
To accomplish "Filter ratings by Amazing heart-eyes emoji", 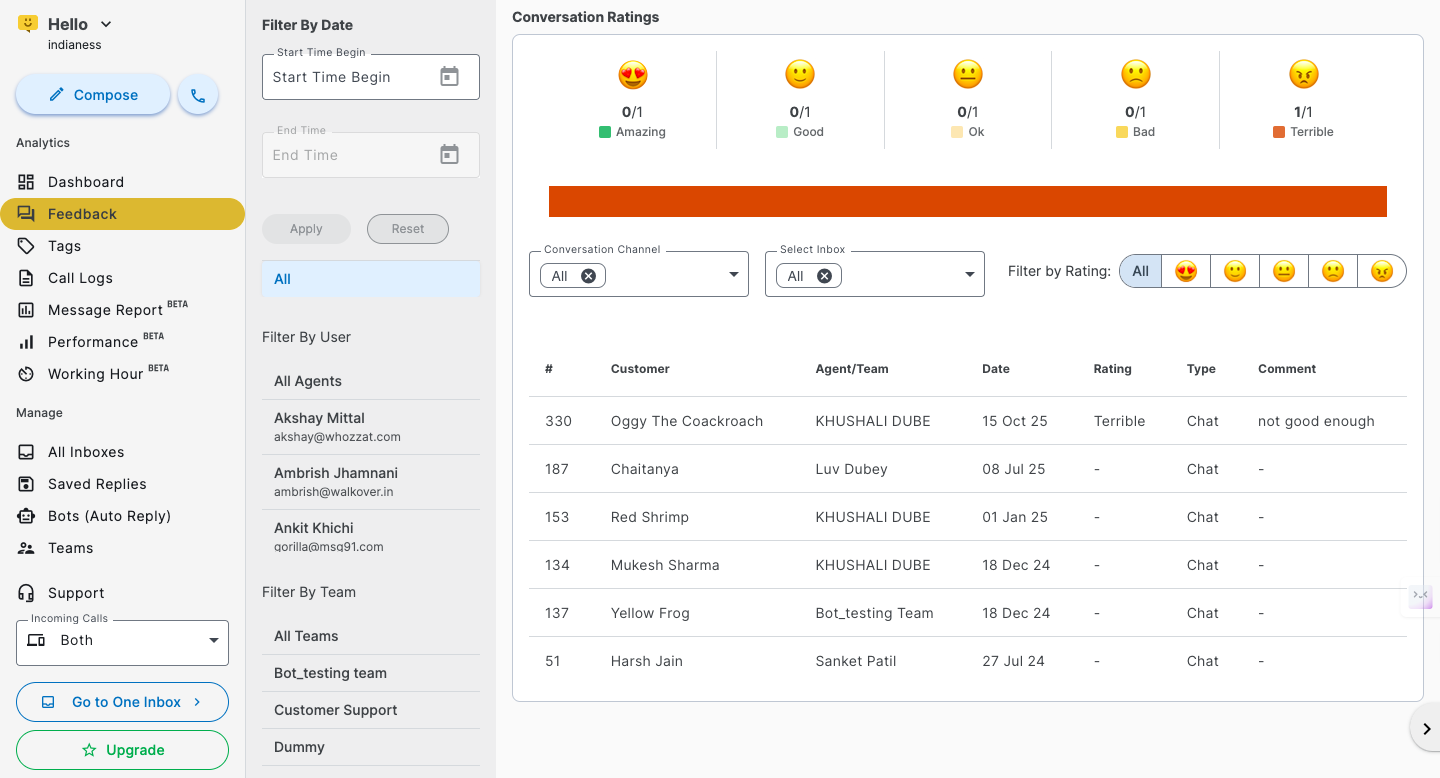I will point(1186,271).
